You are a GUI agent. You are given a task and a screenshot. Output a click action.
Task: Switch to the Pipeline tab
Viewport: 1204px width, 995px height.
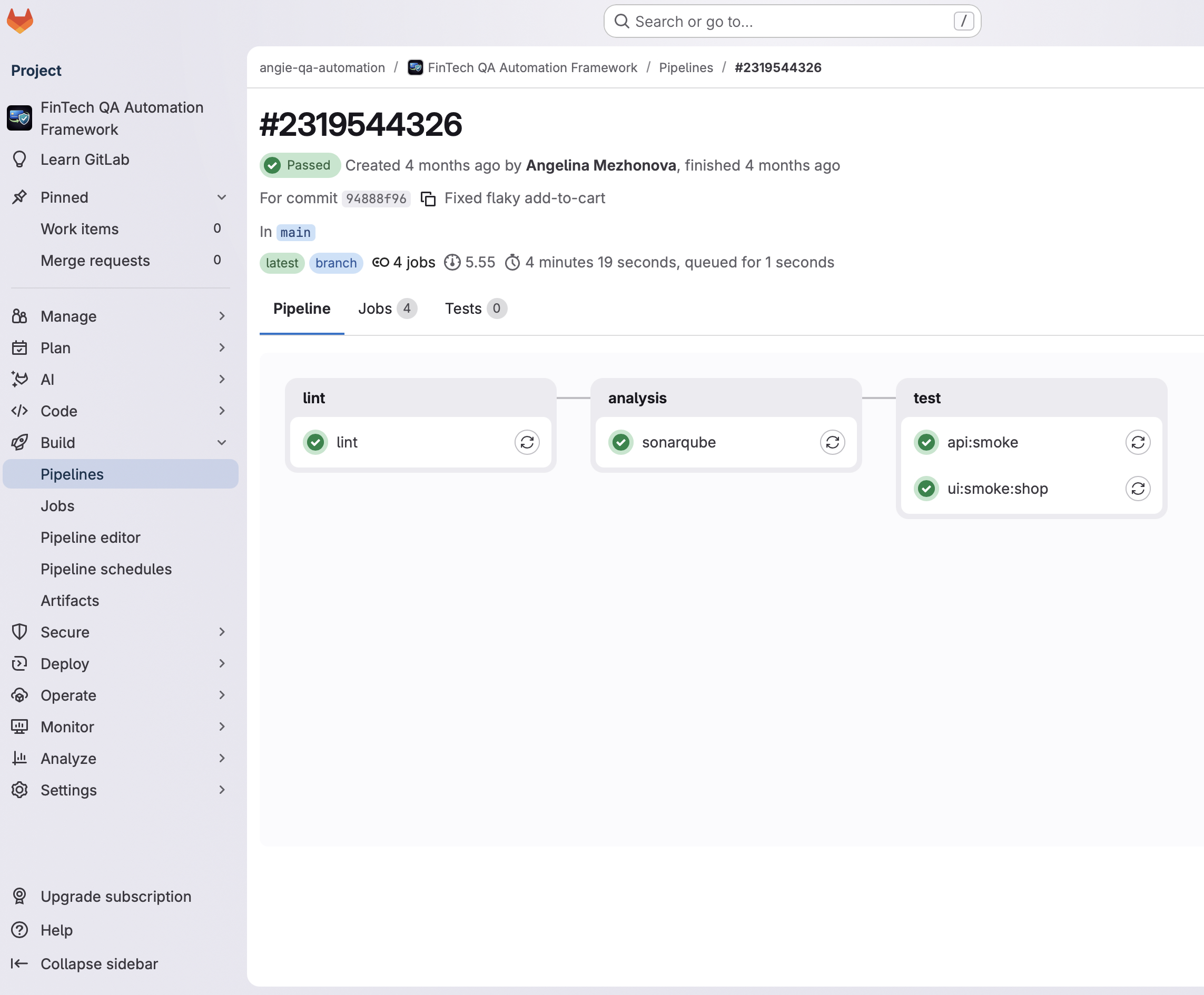302,309
